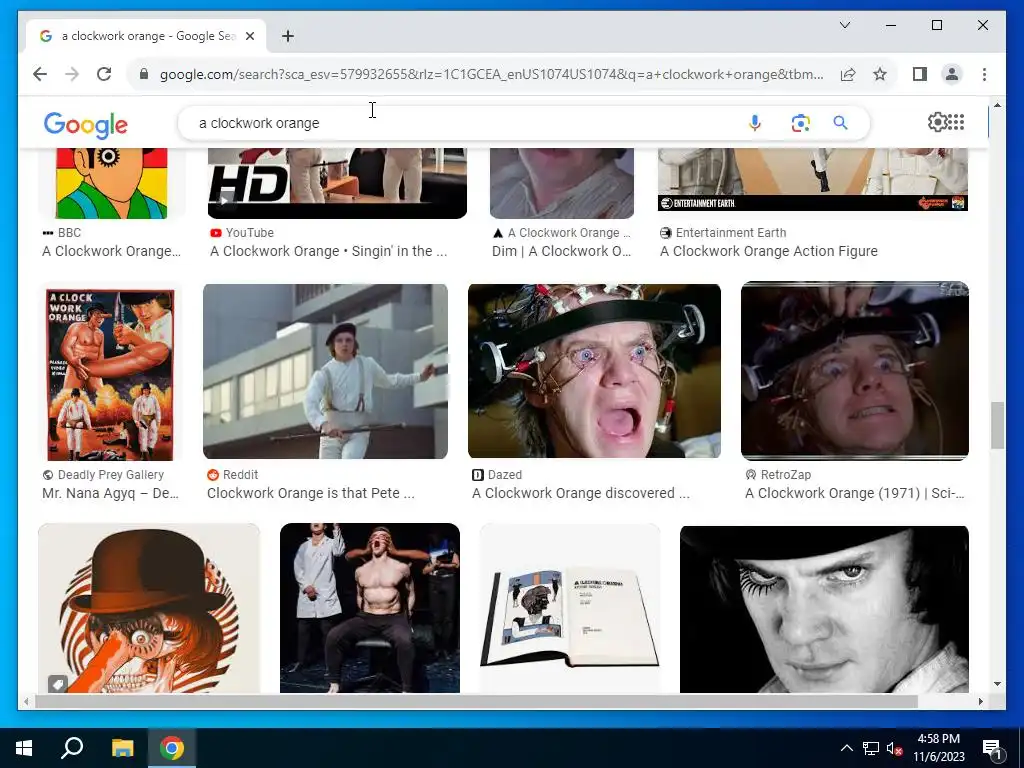Open Chrome three-dot menu

[x=984, y=74]
